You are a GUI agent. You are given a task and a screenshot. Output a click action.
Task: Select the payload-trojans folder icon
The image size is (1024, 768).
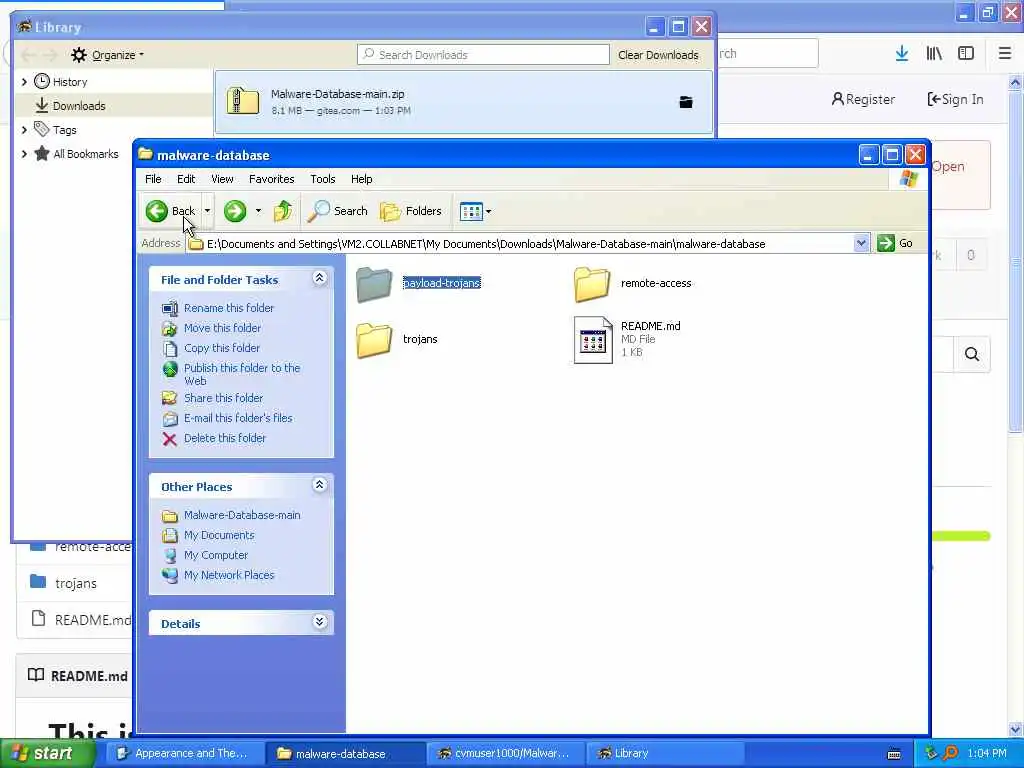click(374, 283)
